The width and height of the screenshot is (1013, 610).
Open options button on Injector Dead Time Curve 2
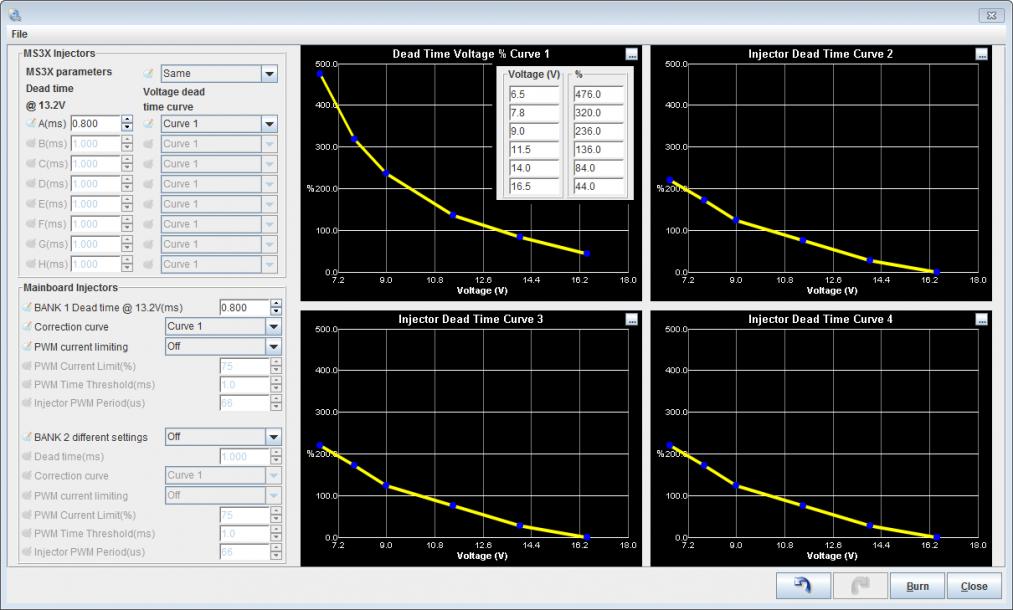[981, 54]
